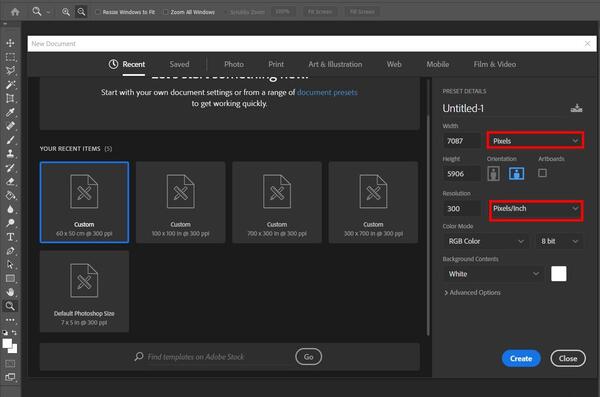Open the Pixels/Inch resolution dropdown

pyautogui.click(x=536, y=209)
